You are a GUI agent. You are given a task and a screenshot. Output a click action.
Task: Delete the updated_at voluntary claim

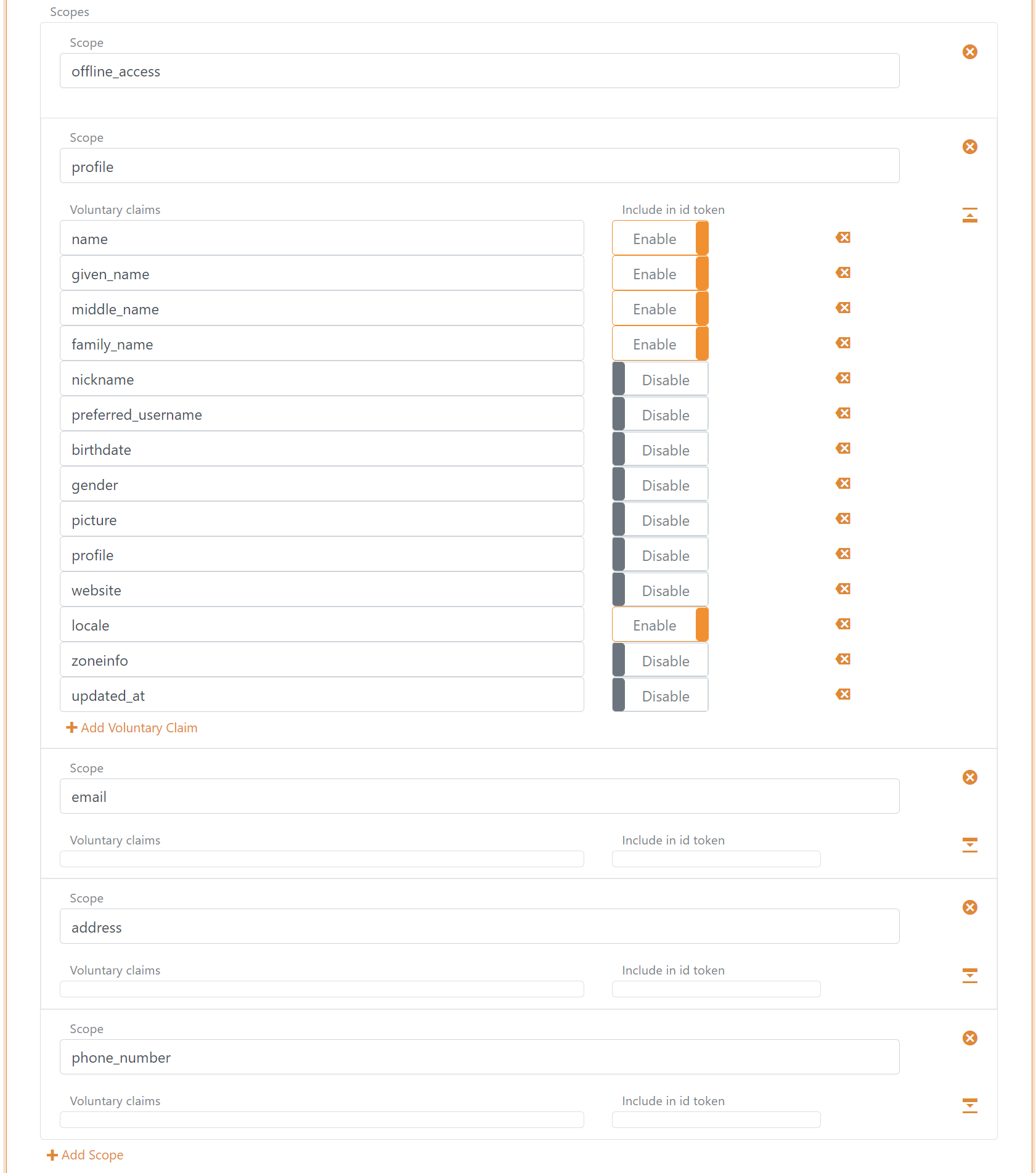coord(843,694)
